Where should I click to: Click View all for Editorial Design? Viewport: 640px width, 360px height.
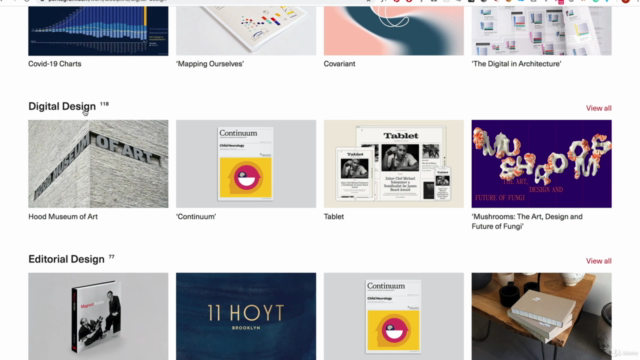(x=598, y=261)
